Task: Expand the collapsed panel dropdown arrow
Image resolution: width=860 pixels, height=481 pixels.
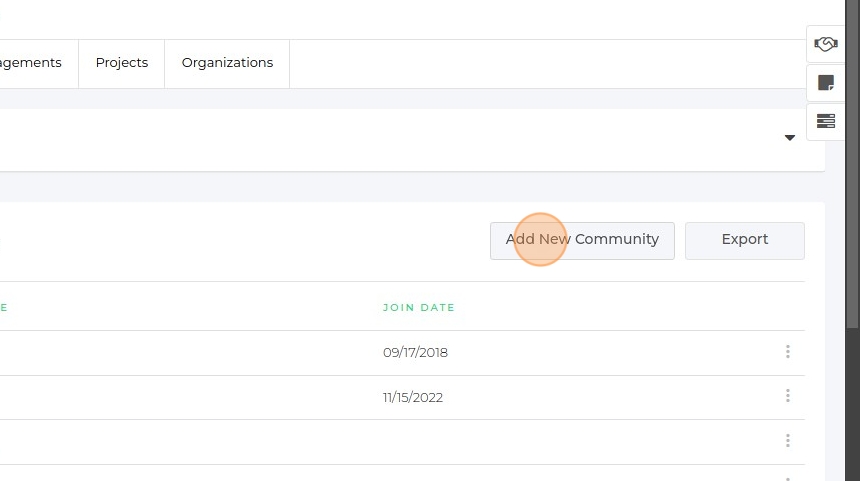Action: (790, 138)
